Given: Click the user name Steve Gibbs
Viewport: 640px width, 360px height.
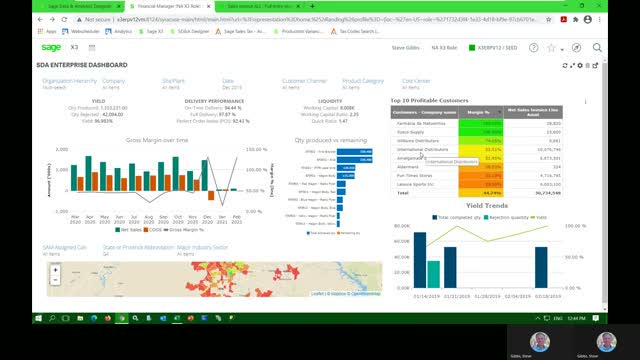Looking at the screenshot, I should [406, 48].
